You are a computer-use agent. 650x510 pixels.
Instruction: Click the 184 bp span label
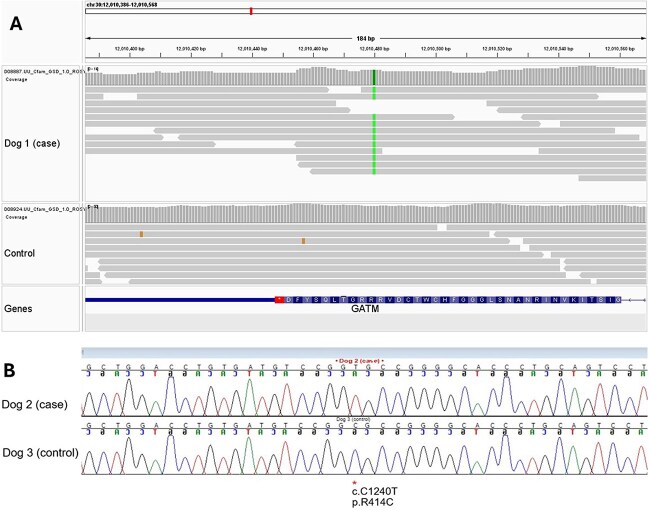366,39
